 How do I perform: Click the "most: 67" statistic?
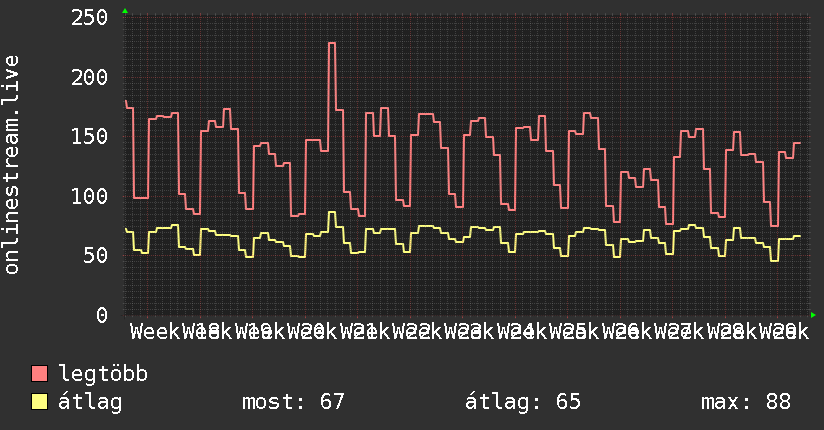(293, 402)
